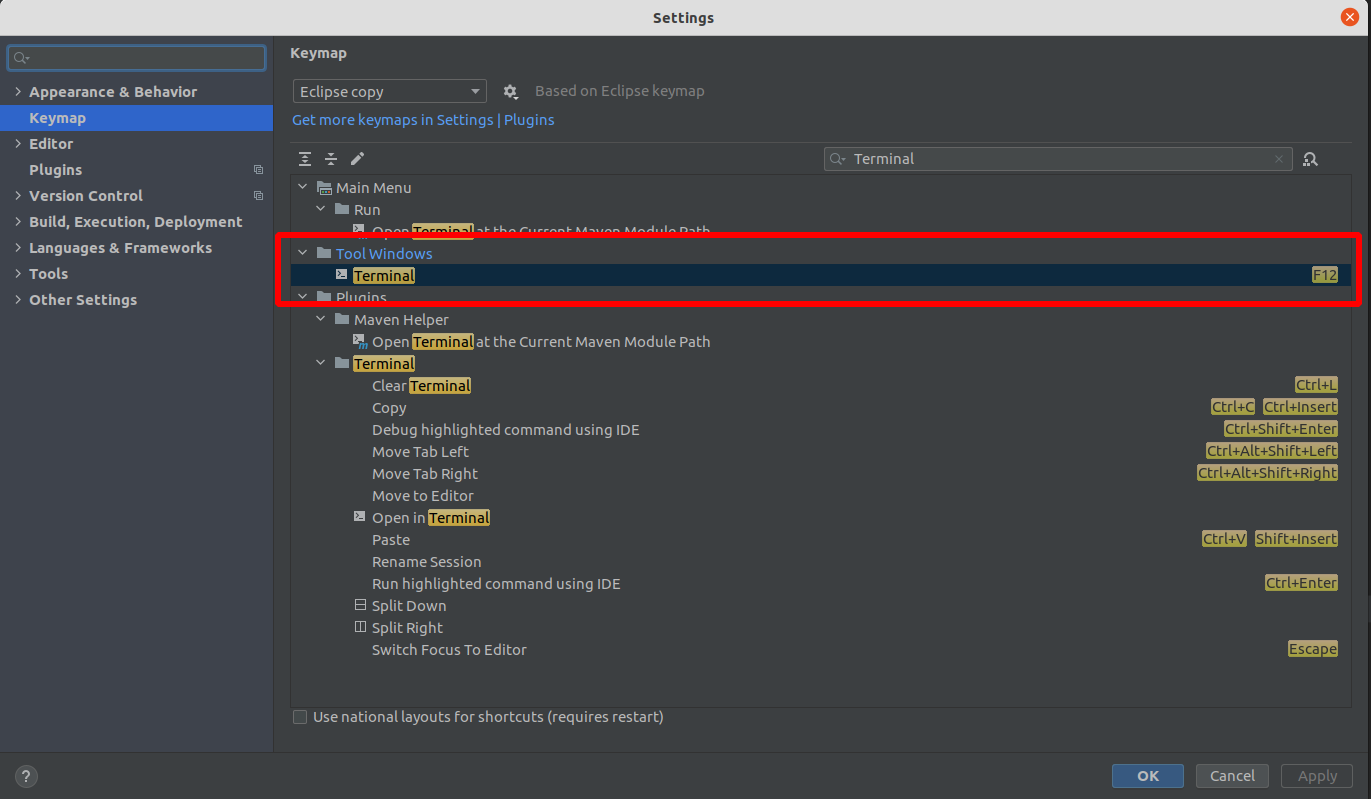Click the Get more keymaps in Settings link
The image size is (1371, 799).
pos(392,120)
